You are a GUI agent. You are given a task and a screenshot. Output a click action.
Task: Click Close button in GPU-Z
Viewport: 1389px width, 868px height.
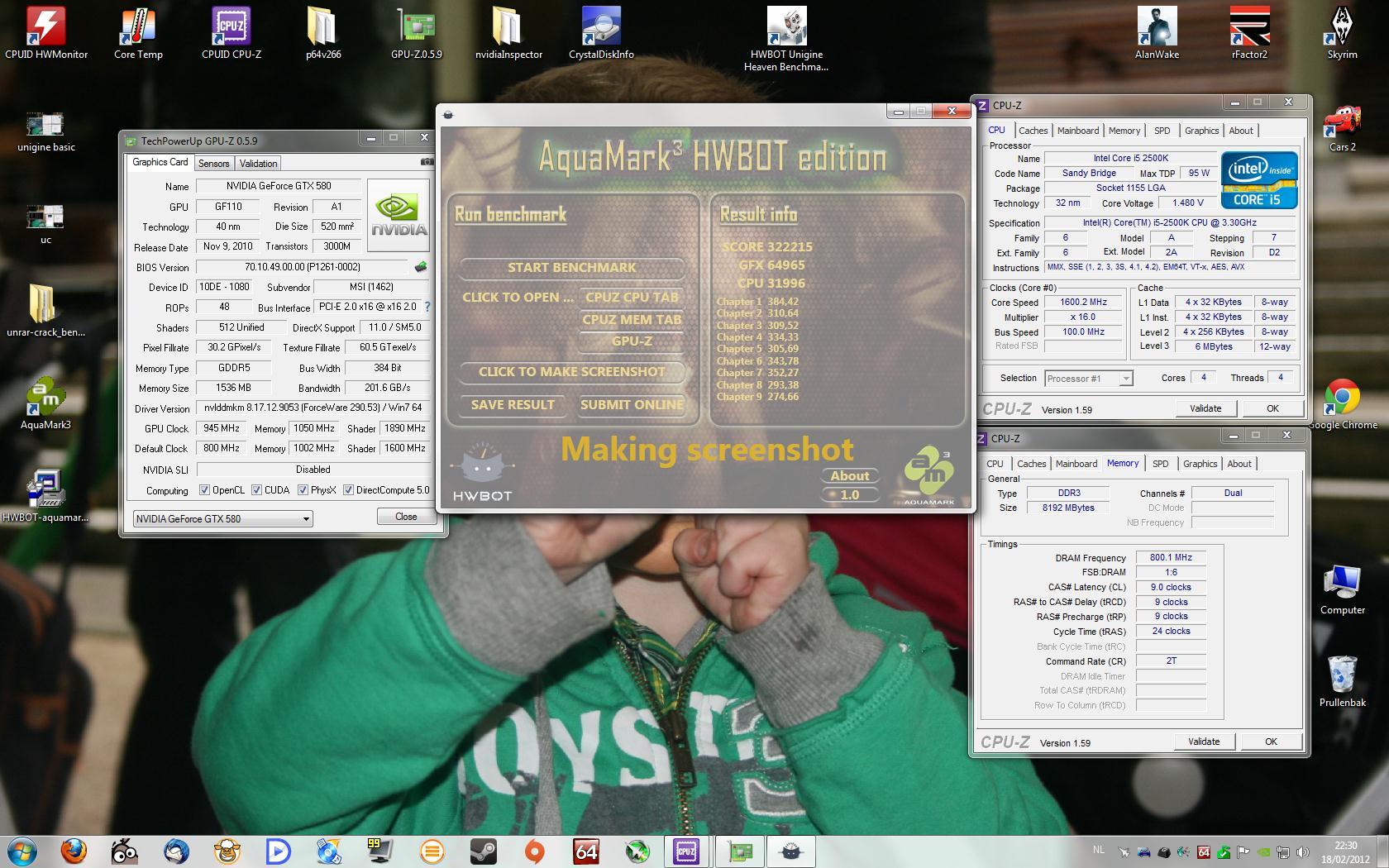(406, 517)
